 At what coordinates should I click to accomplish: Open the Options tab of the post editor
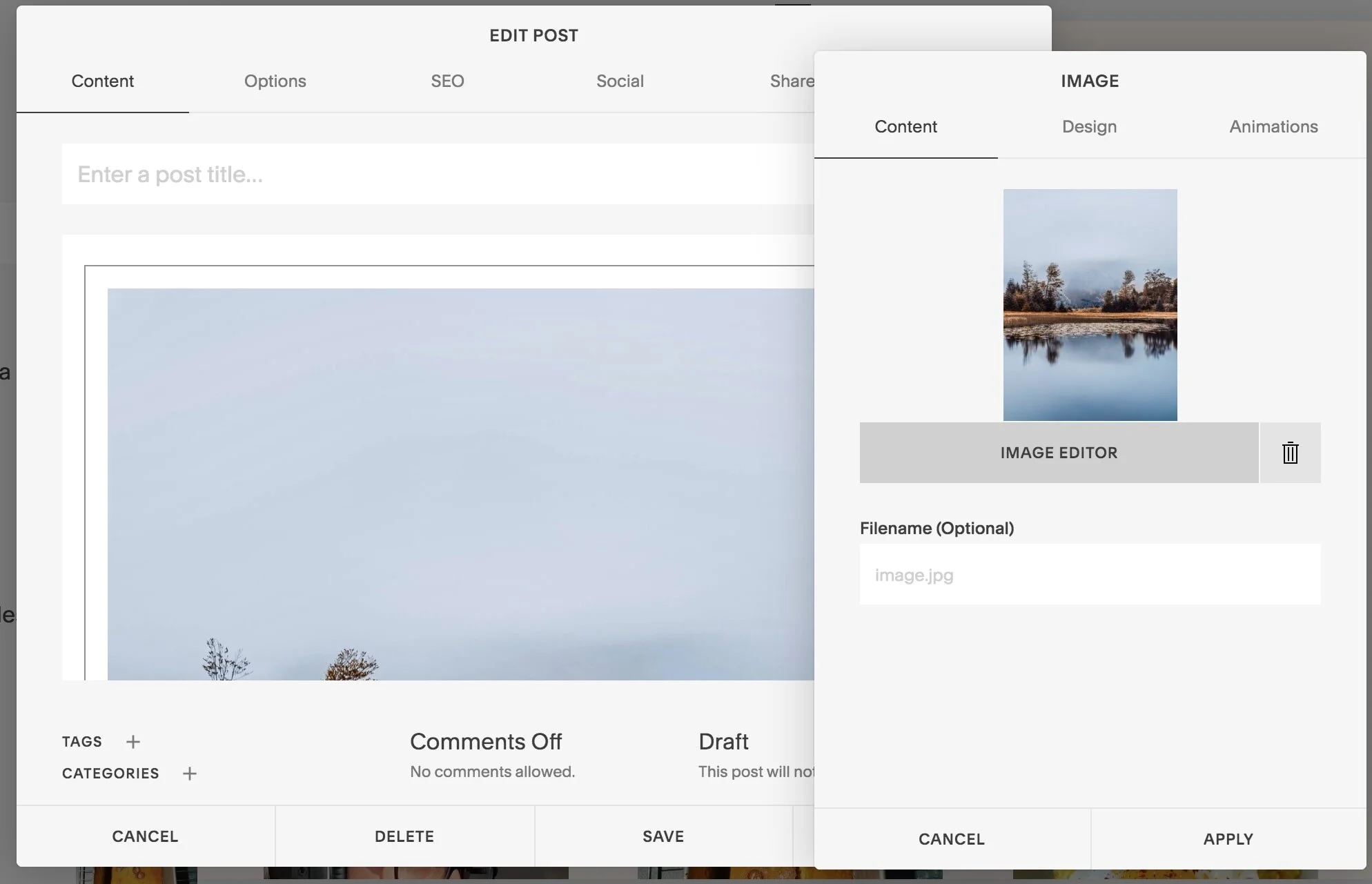(275, 81)
